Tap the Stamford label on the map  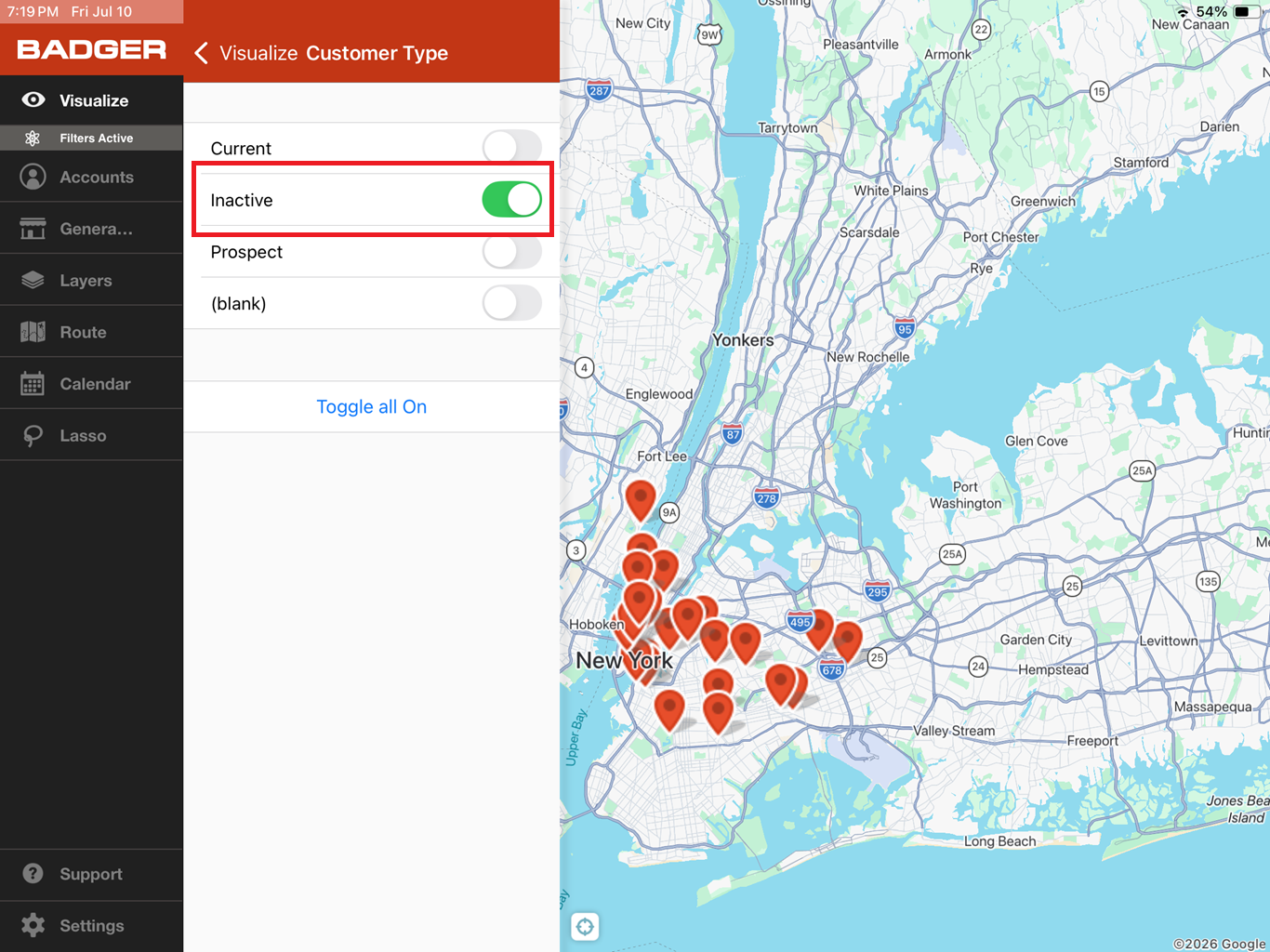[1141, 163]
